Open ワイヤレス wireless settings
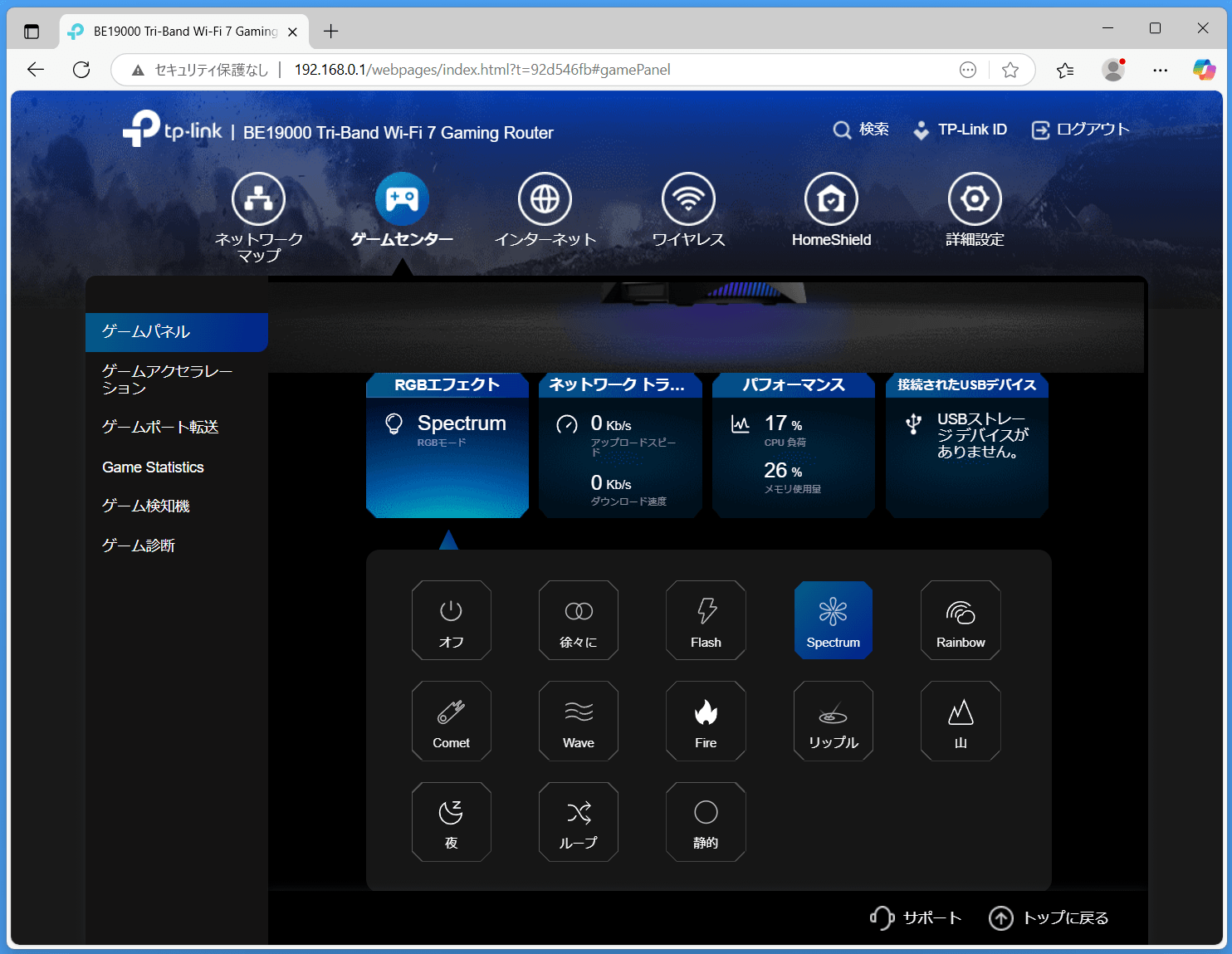The height and width of the screenshot is (954, 1232). pos(688,210)
